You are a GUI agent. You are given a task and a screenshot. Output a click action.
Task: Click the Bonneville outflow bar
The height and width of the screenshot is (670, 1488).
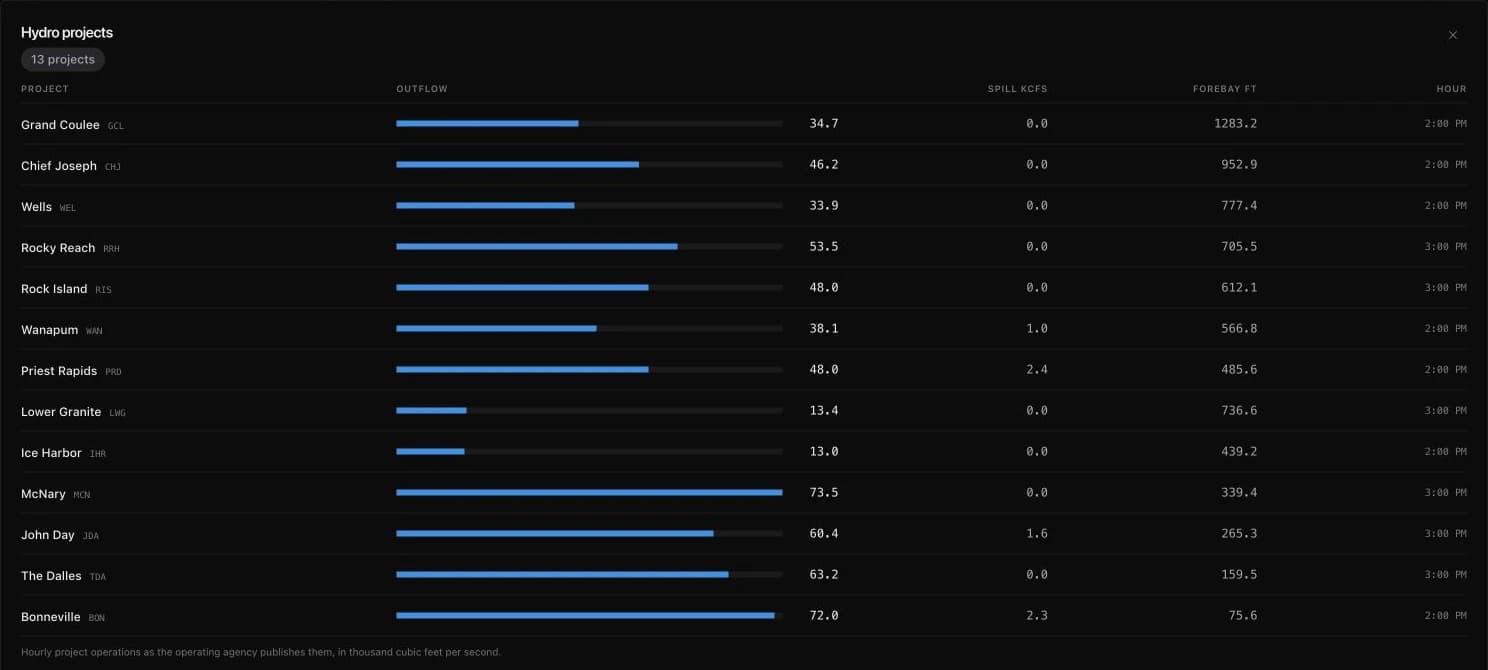click(589, 616)
